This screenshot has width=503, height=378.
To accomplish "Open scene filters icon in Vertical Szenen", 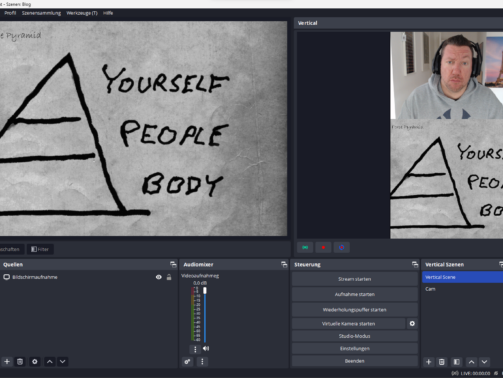I will click(457, 362).
